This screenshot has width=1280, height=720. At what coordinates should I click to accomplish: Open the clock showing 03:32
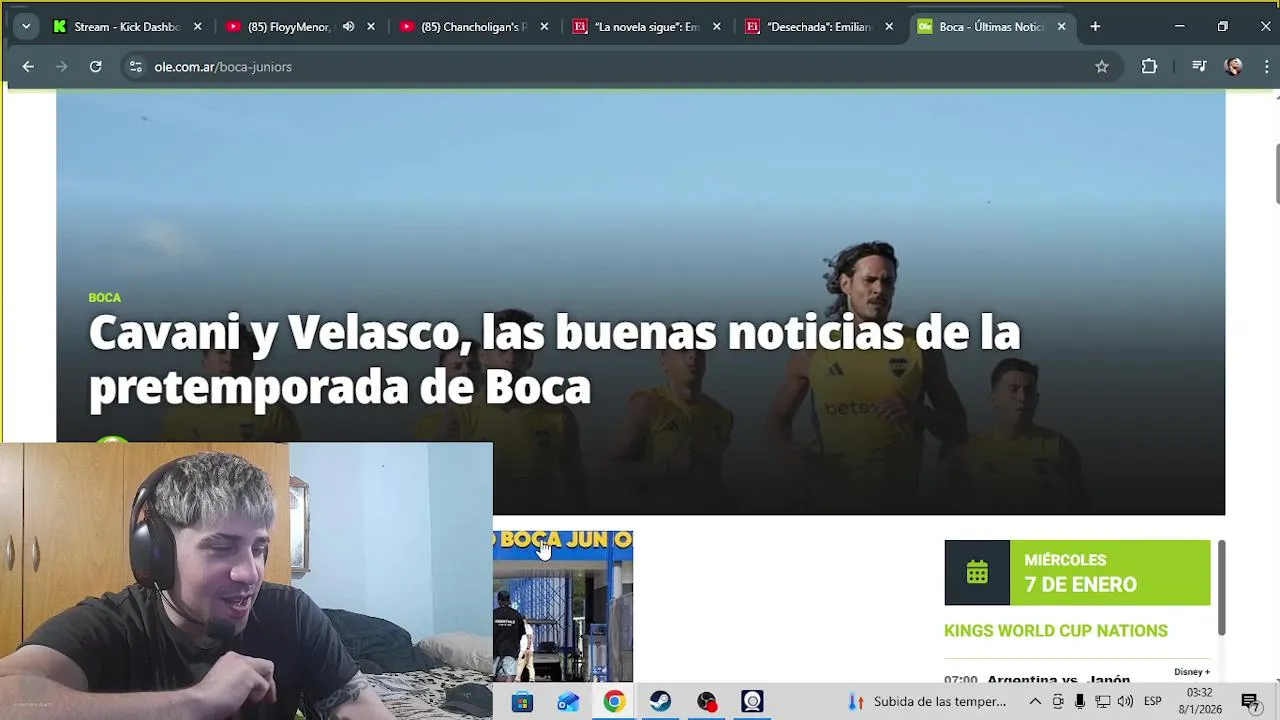click(1200, 701)
